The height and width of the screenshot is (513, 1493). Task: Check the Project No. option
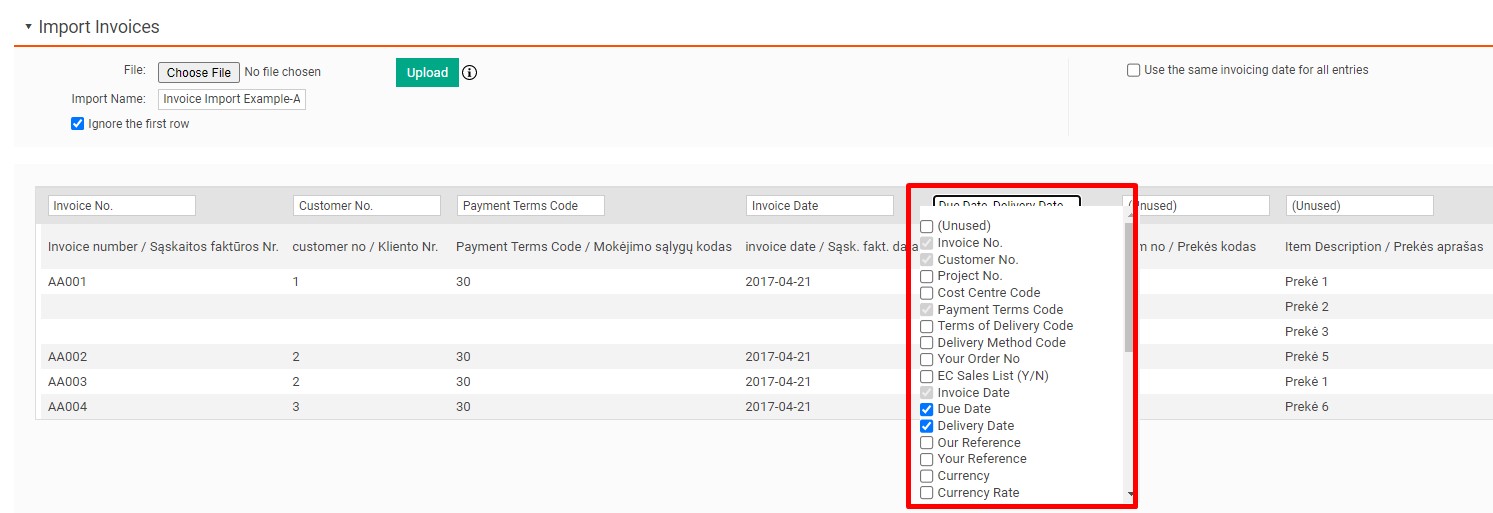pos(926,276)
